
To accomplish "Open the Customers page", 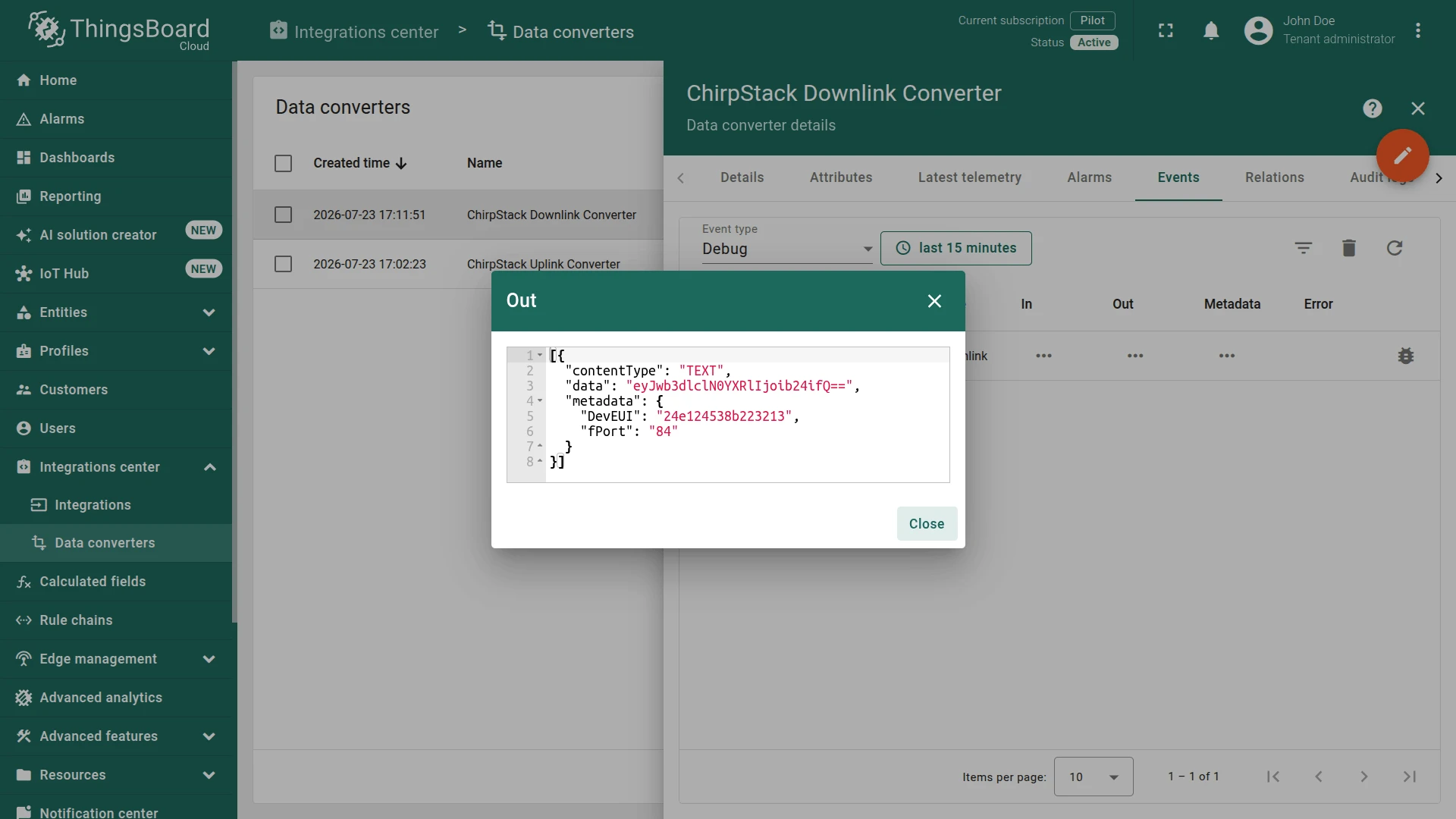I will (115, 390).
